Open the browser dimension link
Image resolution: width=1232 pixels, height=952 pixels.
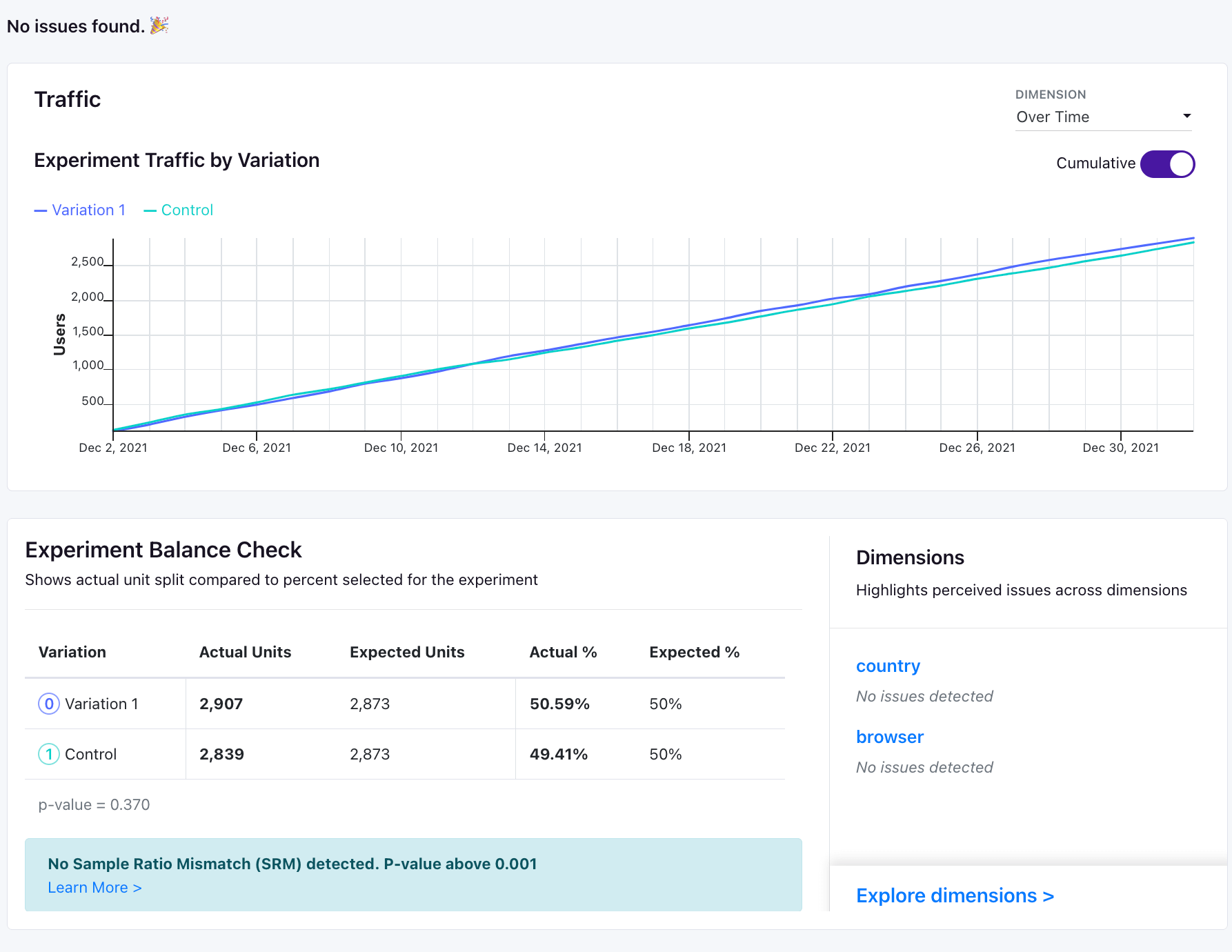(889, 737)
